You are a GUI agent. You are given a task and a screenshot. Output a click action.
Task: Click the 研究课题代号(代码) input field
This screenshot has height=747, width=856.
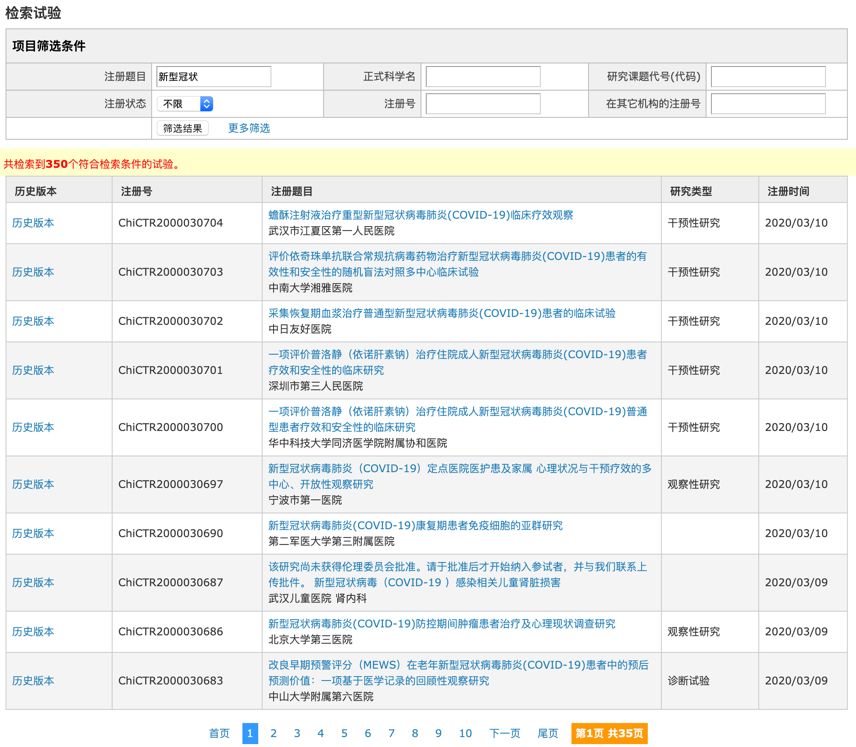click(768, 76)
